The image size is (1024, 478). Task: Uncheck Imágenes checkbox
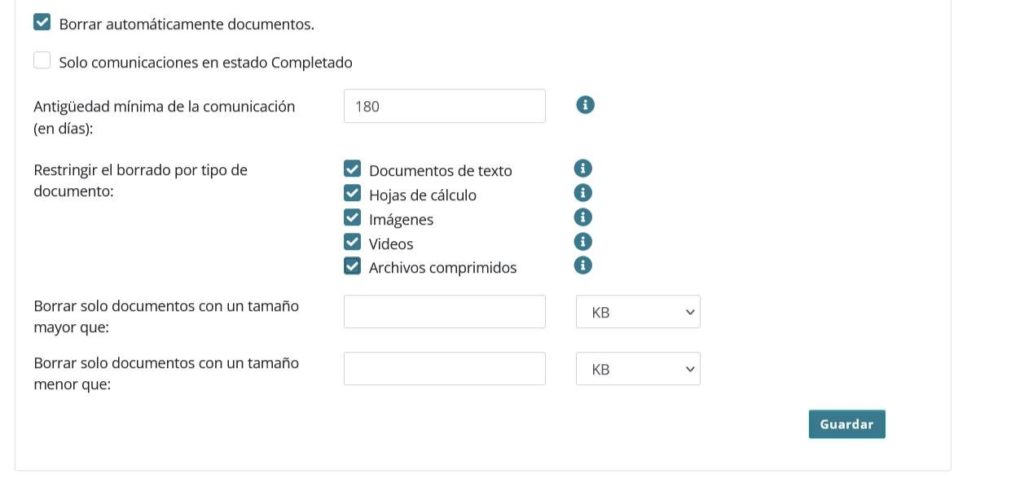pyautogui.click(x=352, y=217)
